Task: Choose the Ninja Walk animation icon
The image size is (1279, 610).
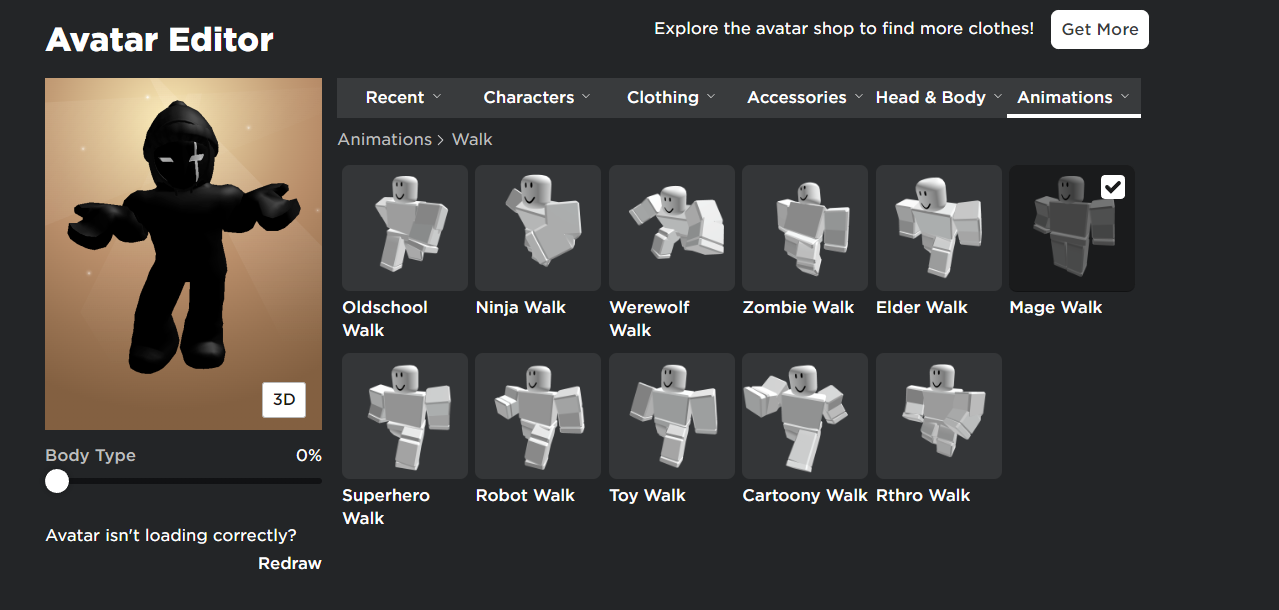Action: [538, 228]
